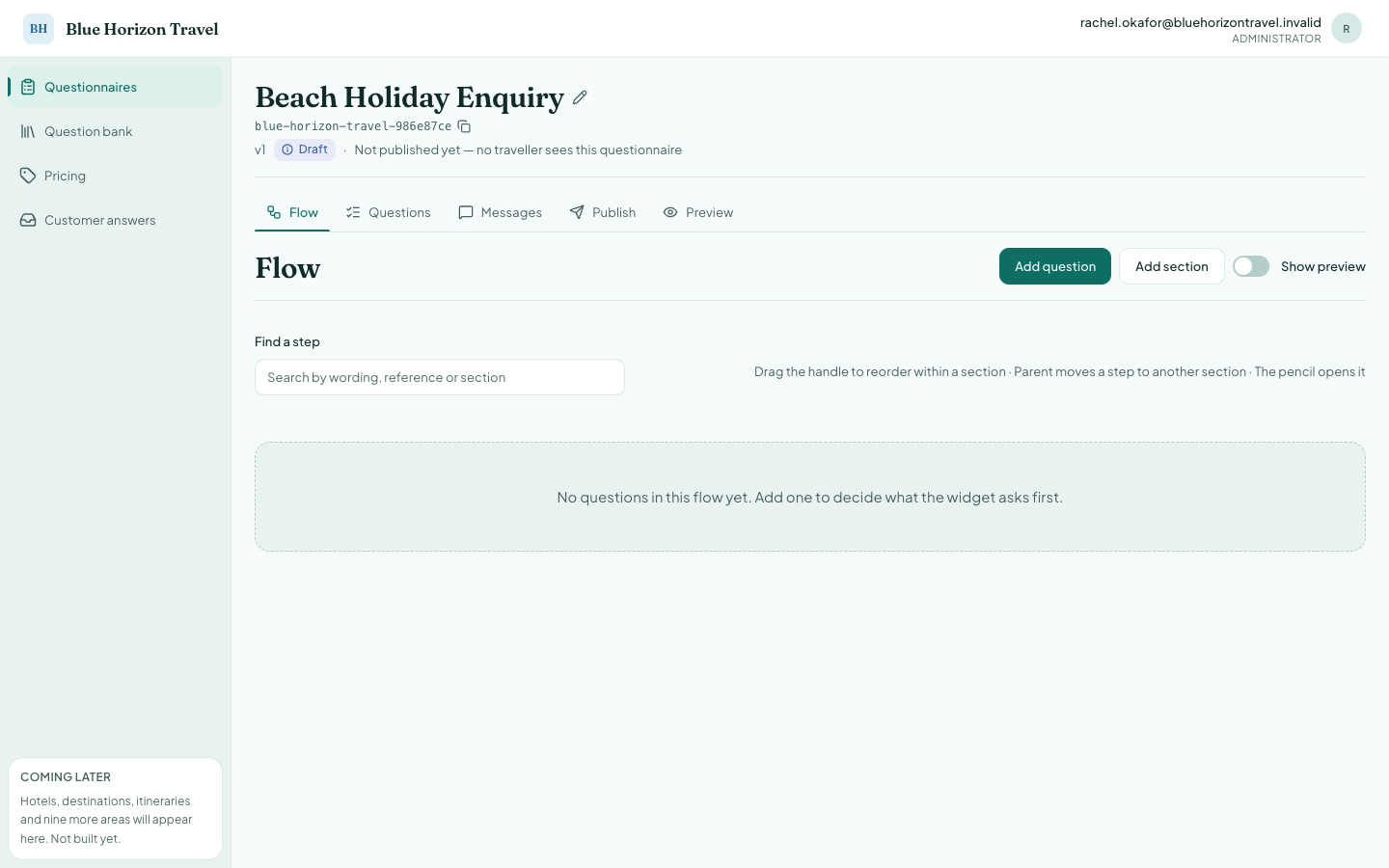The height and width of the screenshot is (868, 1389).
Task: Click the Blue Horizon Travel brand name
Action: [142, 29]
